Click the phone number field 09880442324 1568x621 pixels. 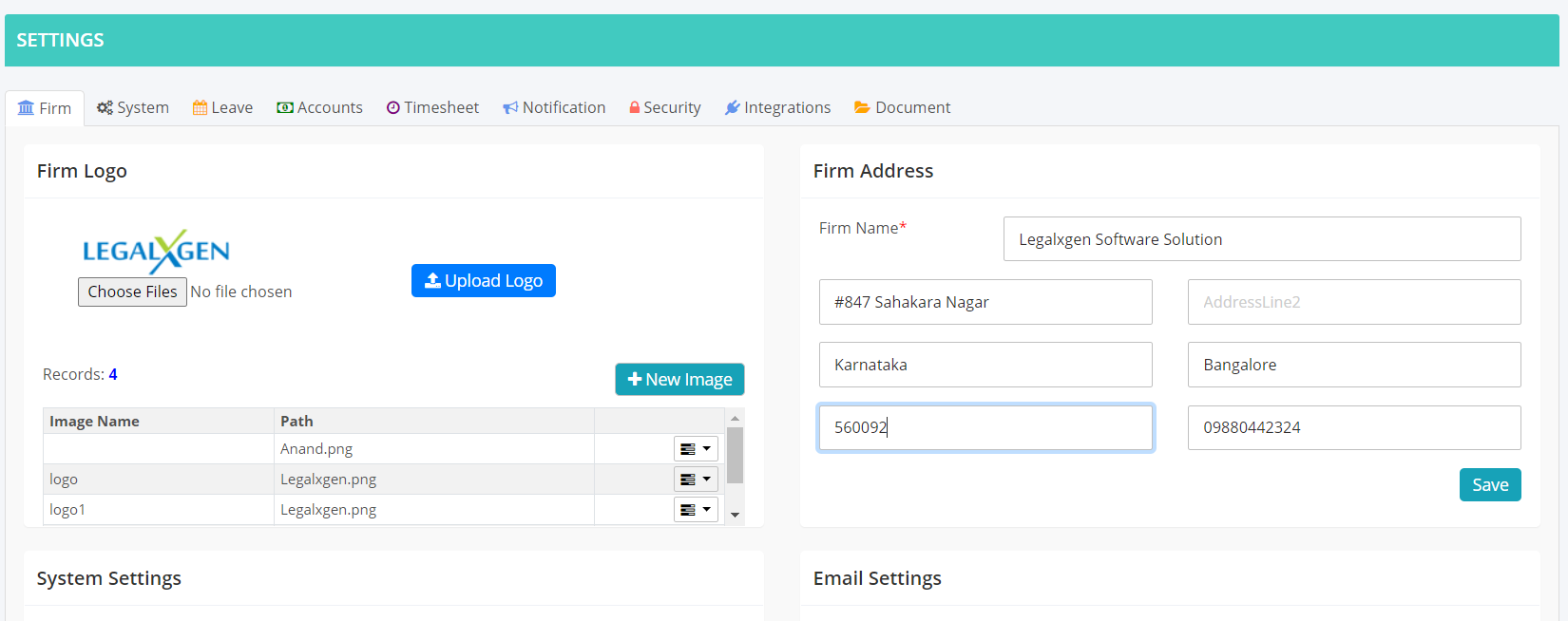(x=1353, y=427)
